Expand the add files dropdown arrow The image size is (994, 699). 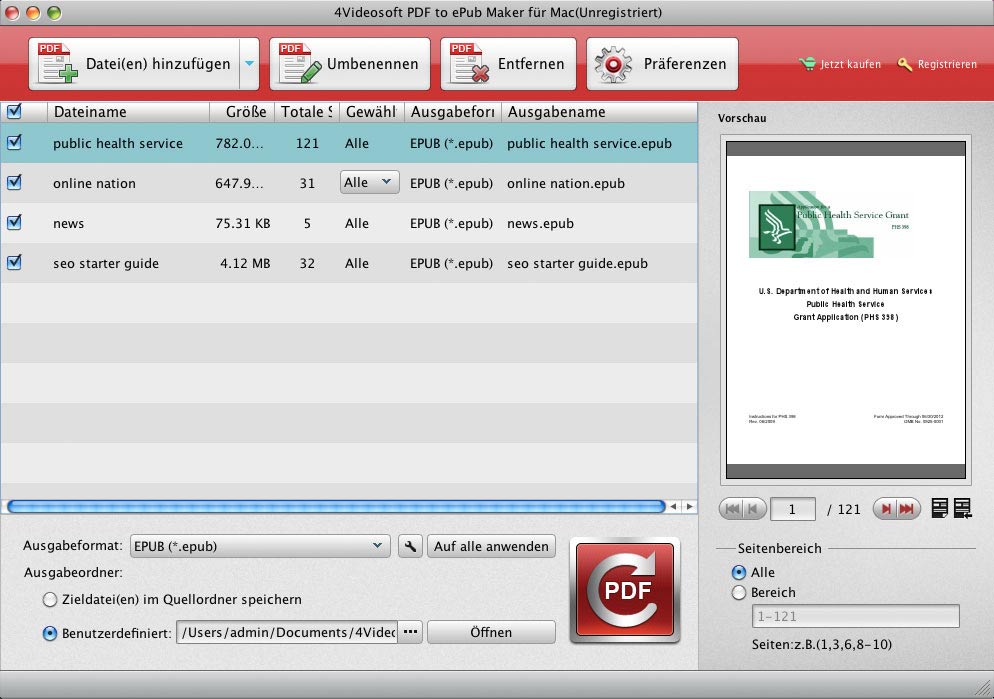249,64
